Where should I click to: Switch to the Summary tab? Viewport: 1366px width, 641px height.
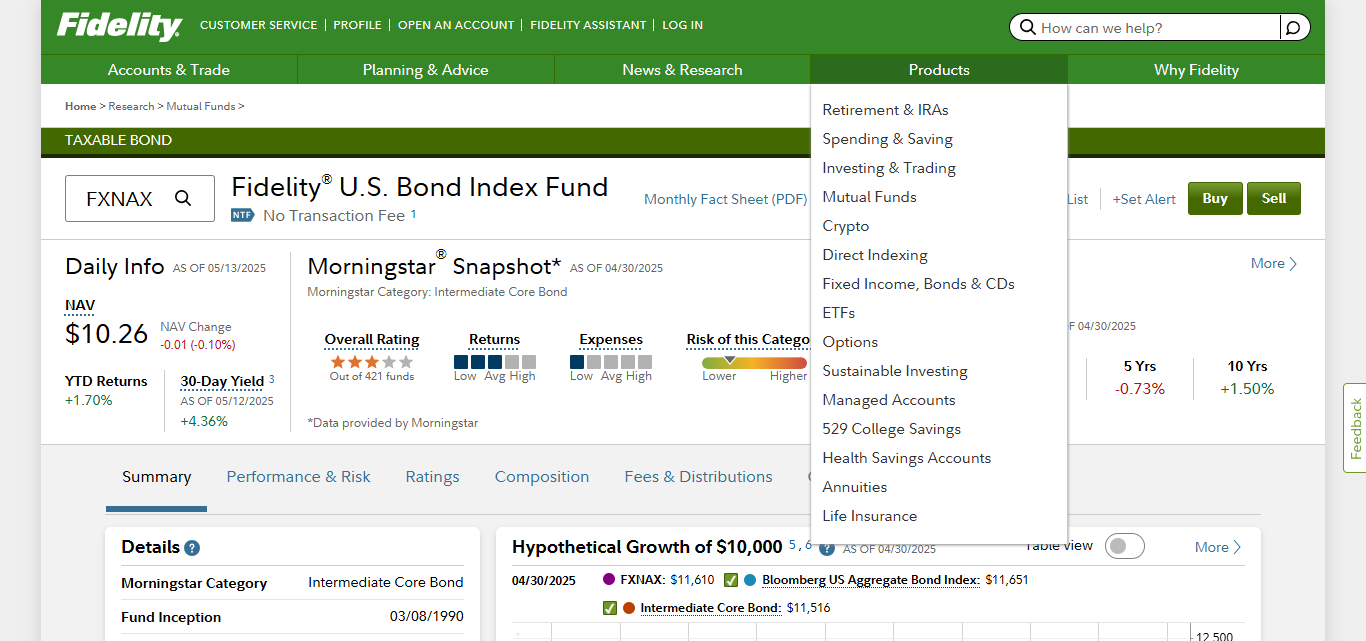[156, 477]
